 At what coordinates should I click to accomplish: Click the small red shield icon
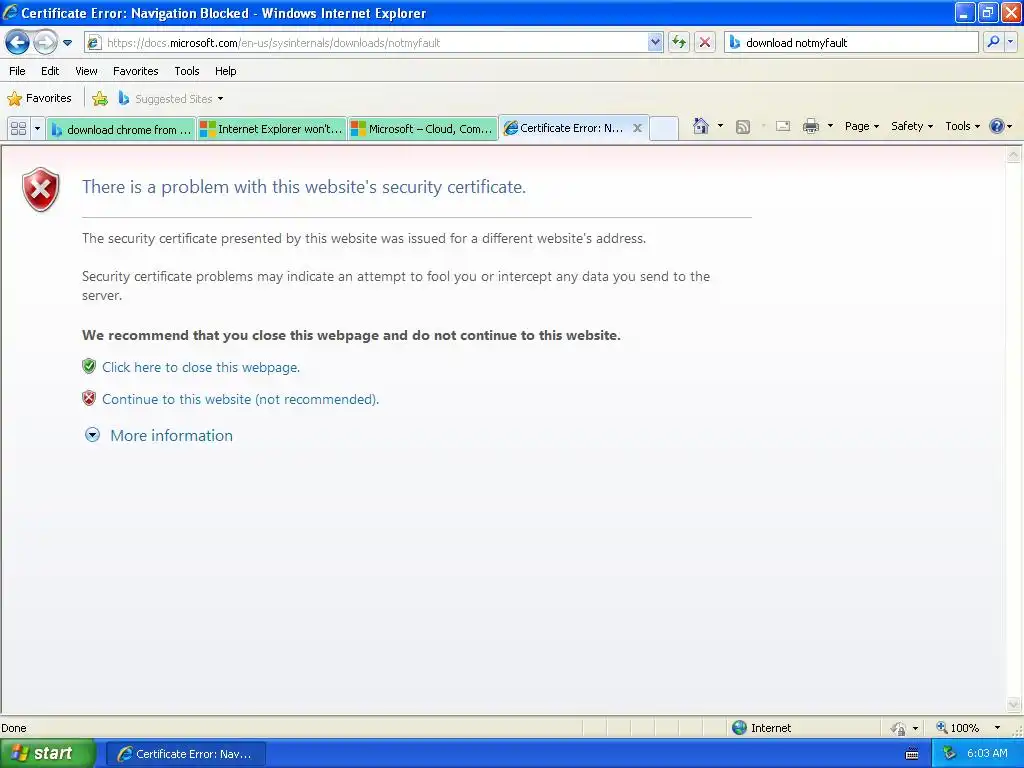[x=89, y=398]
